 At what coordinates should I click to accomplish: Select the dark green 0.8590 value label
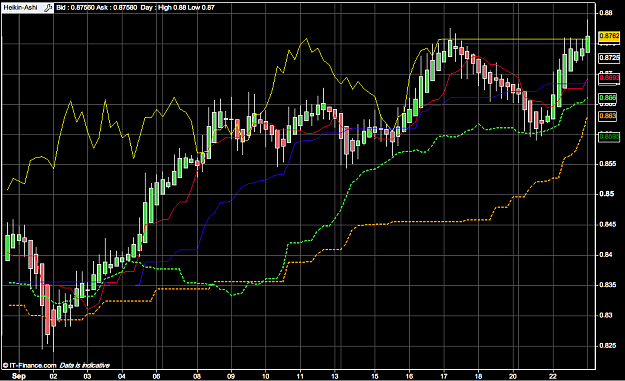tap(609, 137)
